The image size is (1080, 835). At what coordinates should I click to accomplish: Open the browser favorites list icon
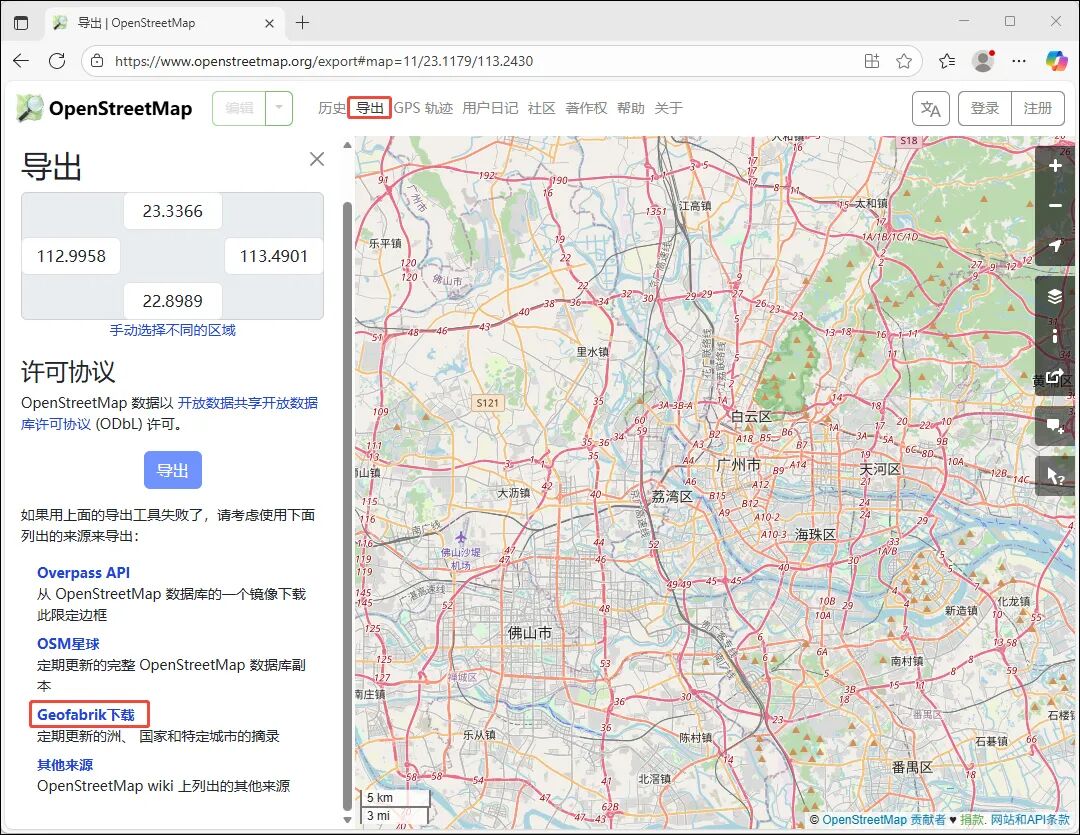(x=947, y=61)
